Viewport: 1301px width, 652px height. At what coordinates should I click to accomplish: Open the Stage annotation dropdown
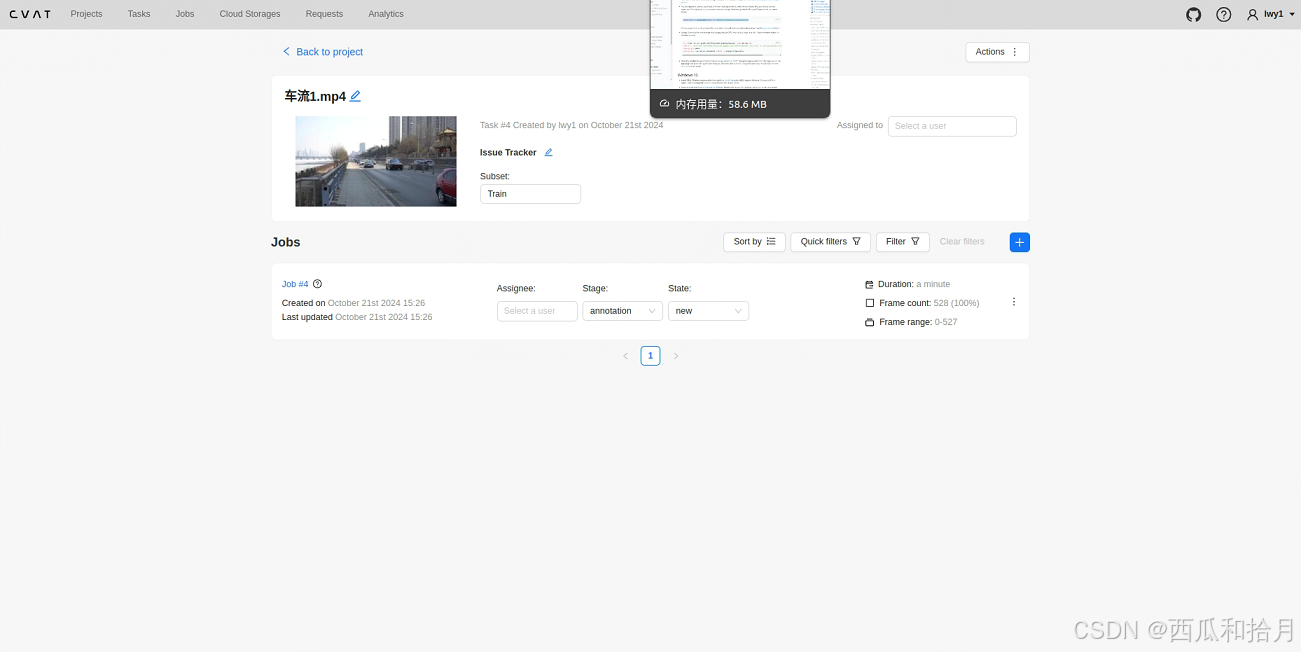click(622, 311)
